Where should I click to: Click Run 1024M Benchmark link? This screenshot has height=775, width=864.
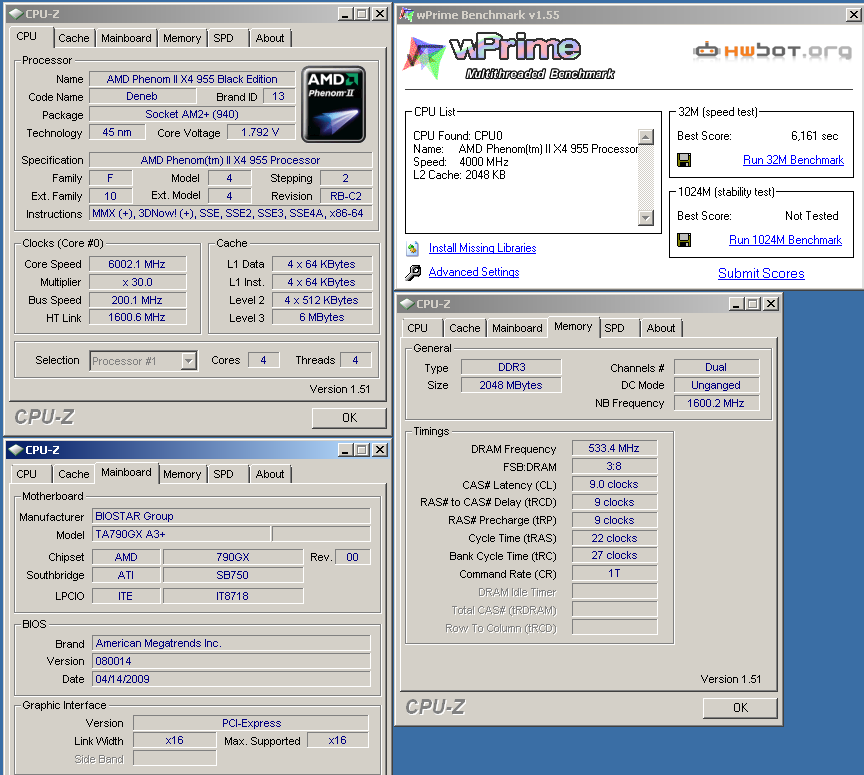click(785, 240)
